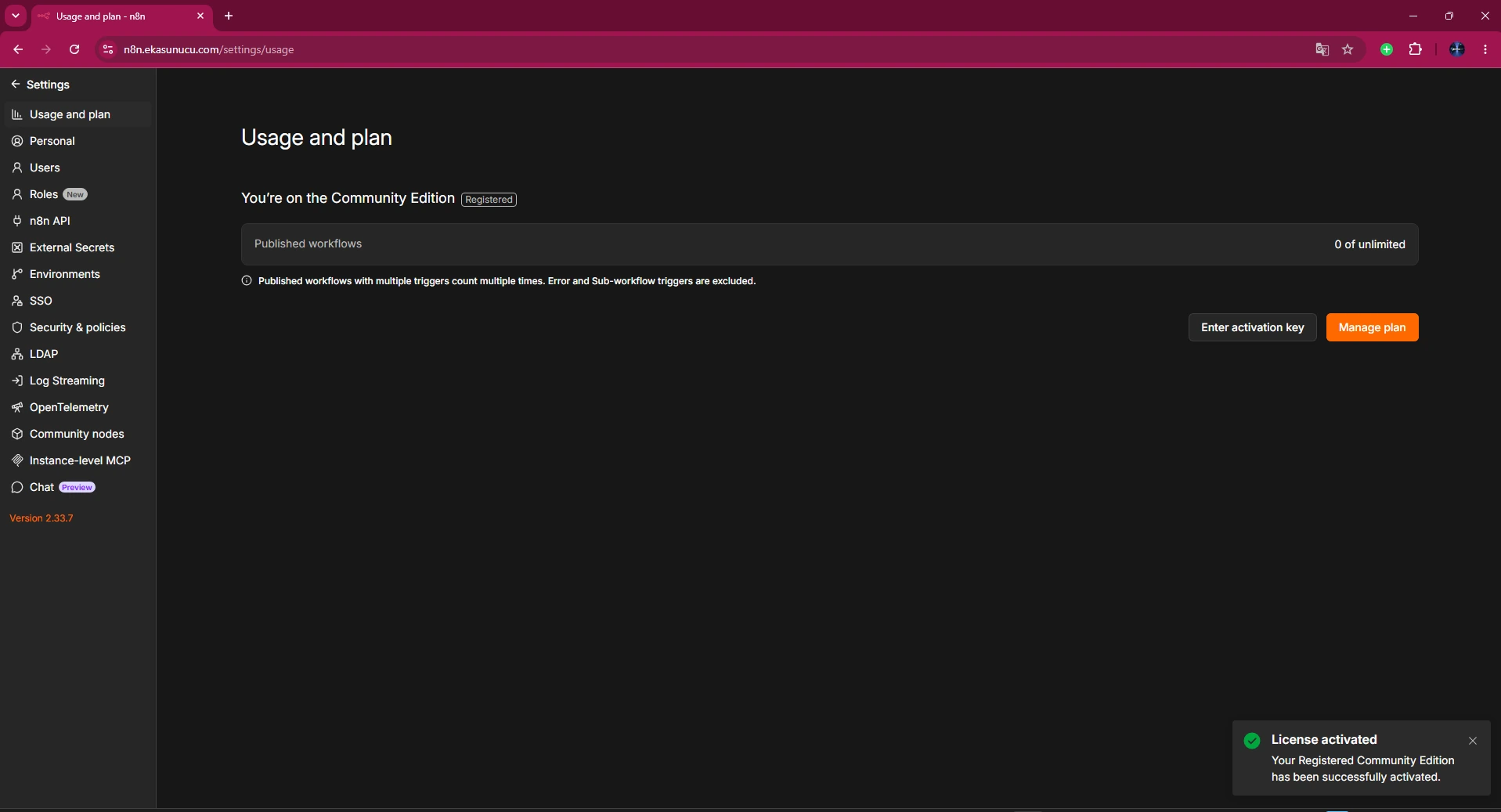
Task: Open Instance-level MCP settings
Action: point(77,460)
